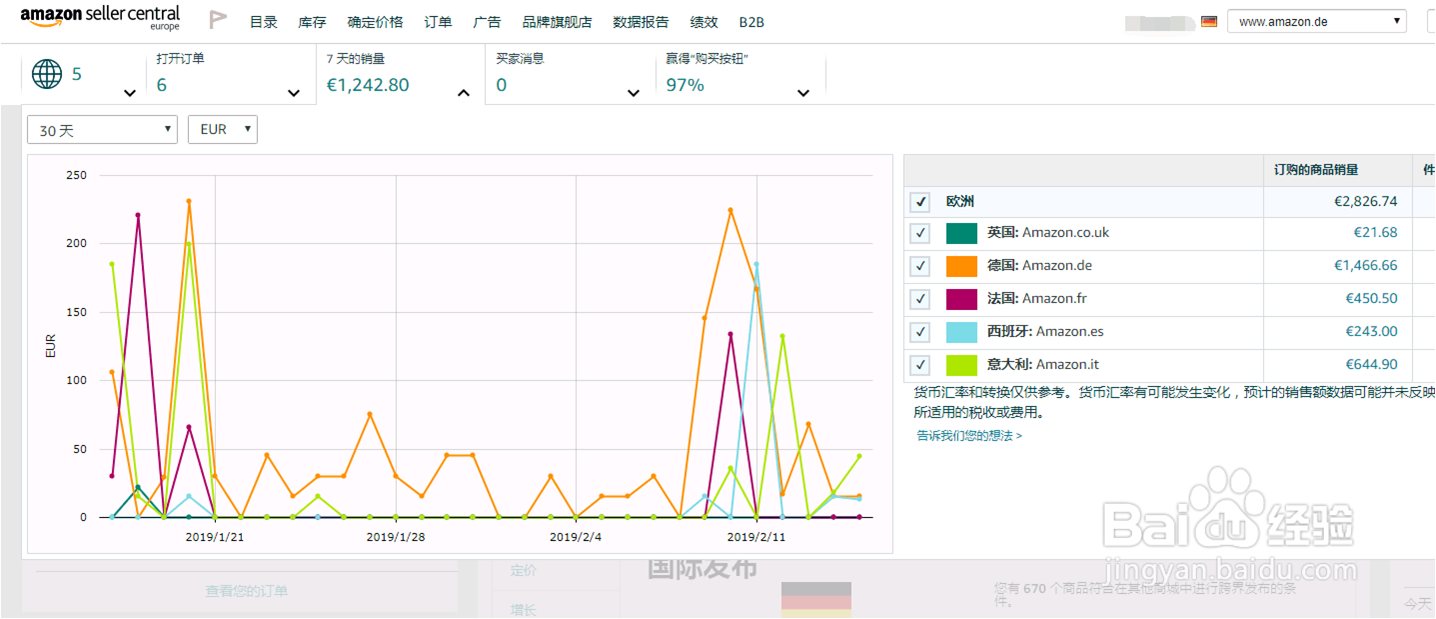The height and width of the screenshot is (619, 1436).
Task: Click the 订购的商品销量 column header
Action: pos(1316,170)
